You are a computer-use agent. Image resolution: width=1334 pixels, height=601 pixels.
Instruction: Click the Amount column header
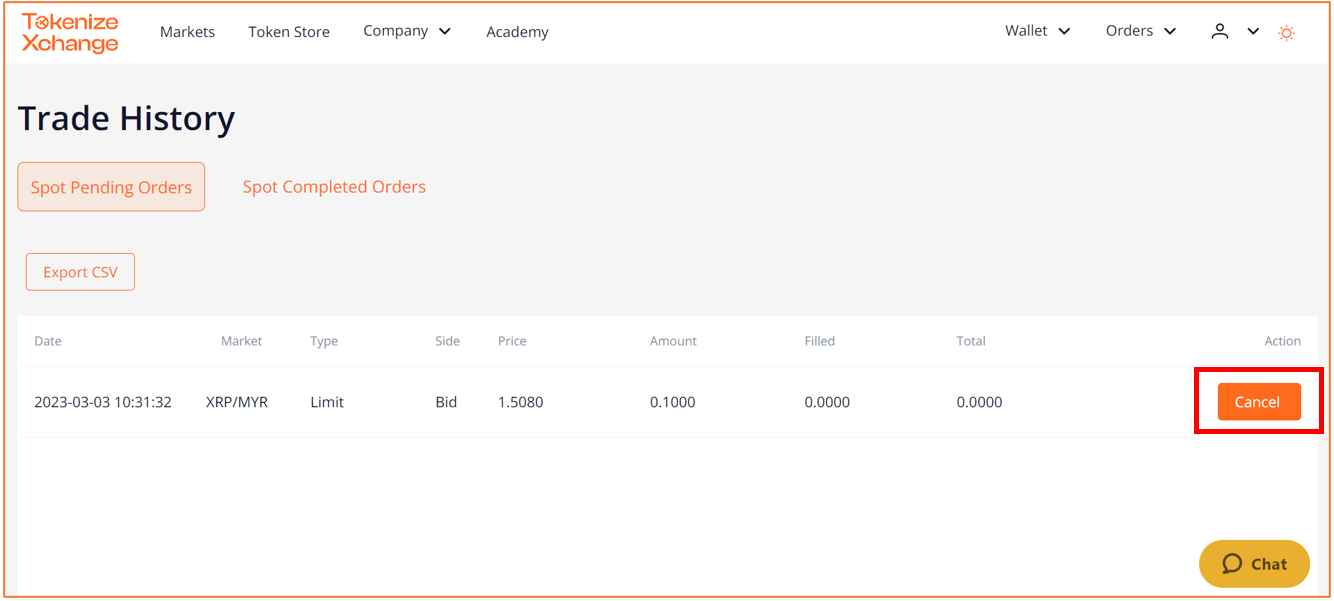(x=673, y=341)
